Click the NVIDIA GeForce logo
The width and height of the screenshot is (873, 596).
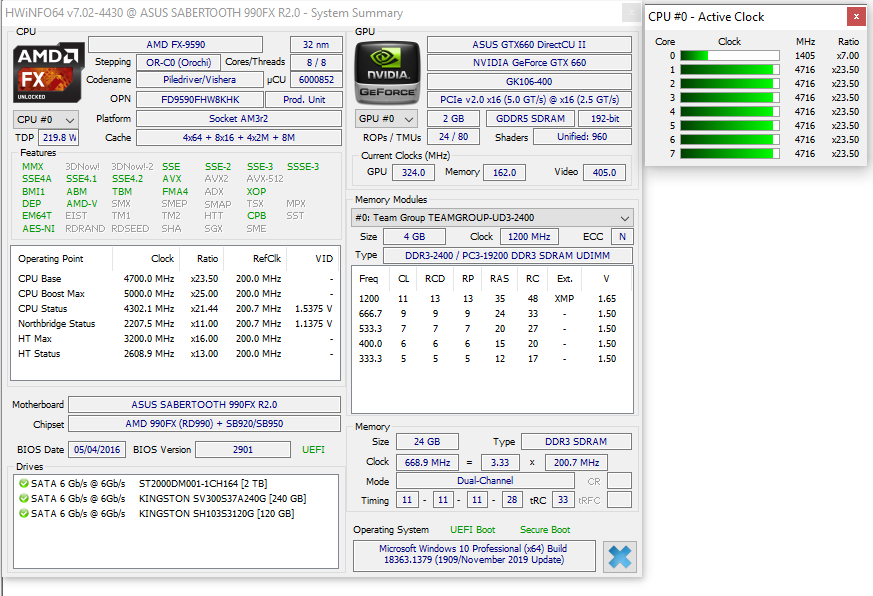click(387, 72)
